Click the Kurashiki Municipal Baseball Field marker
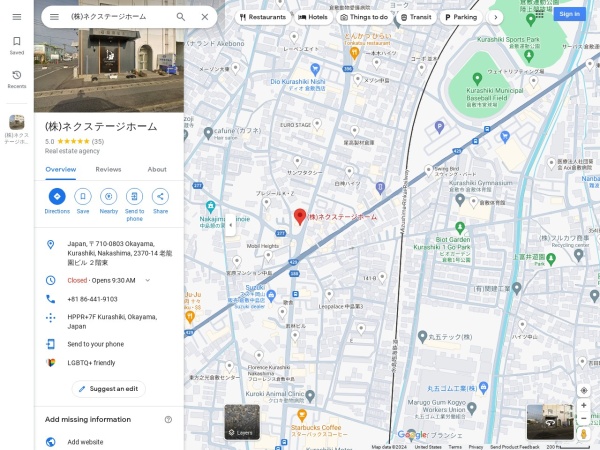This screenshot has width=600, height=450. coord(477,79)
